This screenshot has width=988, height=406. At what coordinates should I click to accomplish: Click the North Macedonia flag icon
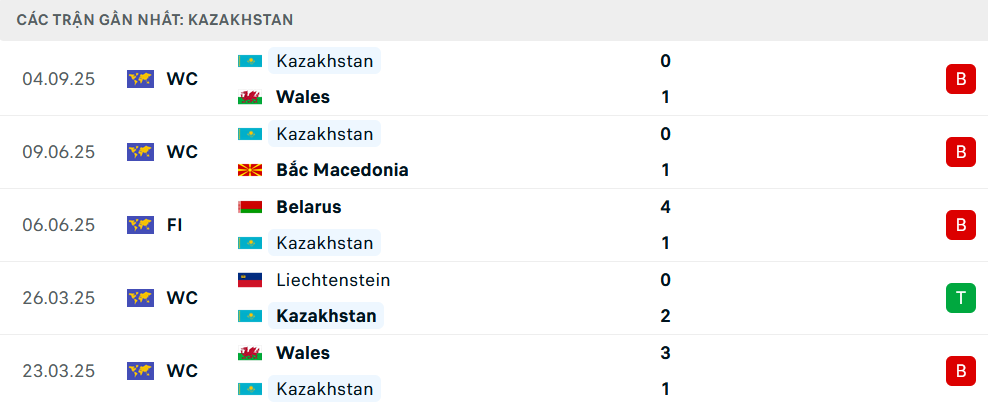click(x=249, y=170)
